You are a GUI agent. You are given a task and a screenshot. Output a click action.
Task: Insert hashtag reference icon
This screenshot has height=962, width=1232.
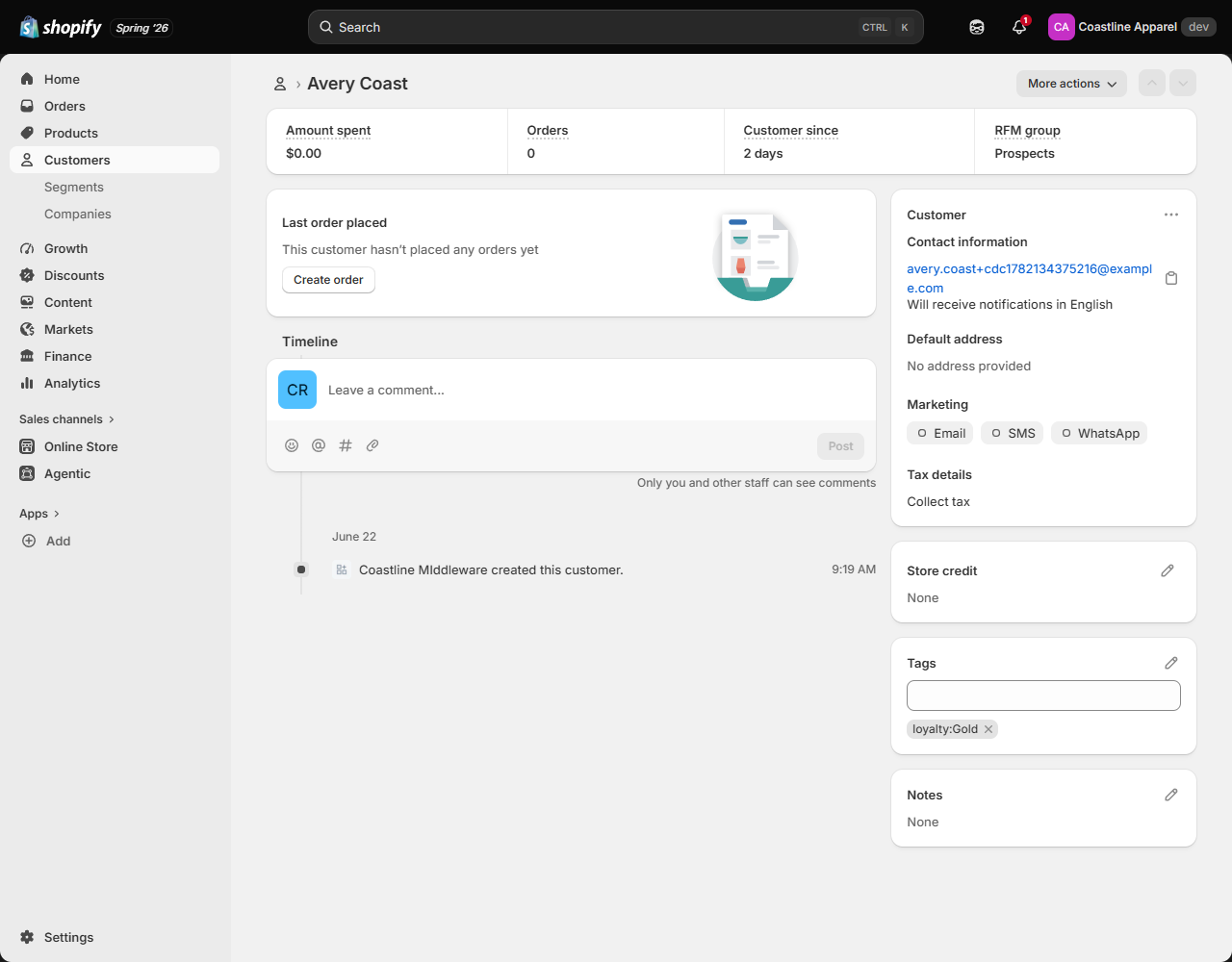pos(346,445)
